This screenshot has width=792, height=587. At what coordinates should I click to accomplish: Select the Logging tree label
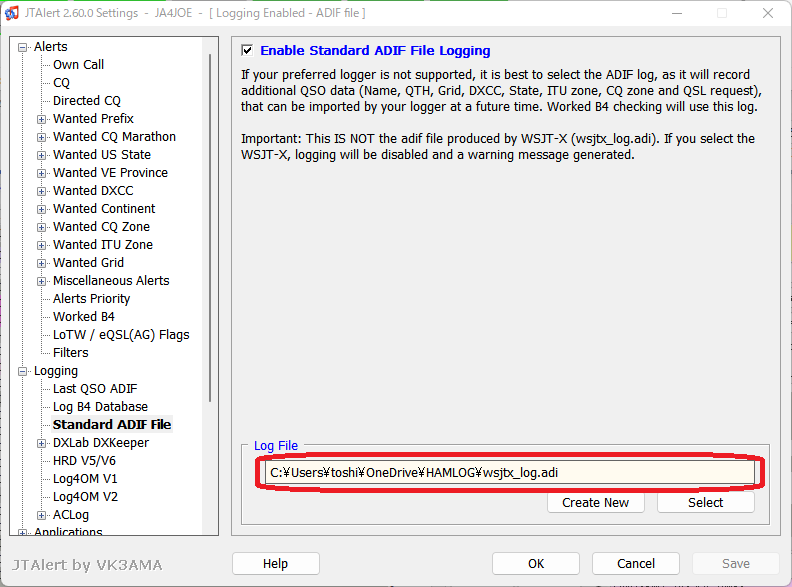(x=56, y=371)
